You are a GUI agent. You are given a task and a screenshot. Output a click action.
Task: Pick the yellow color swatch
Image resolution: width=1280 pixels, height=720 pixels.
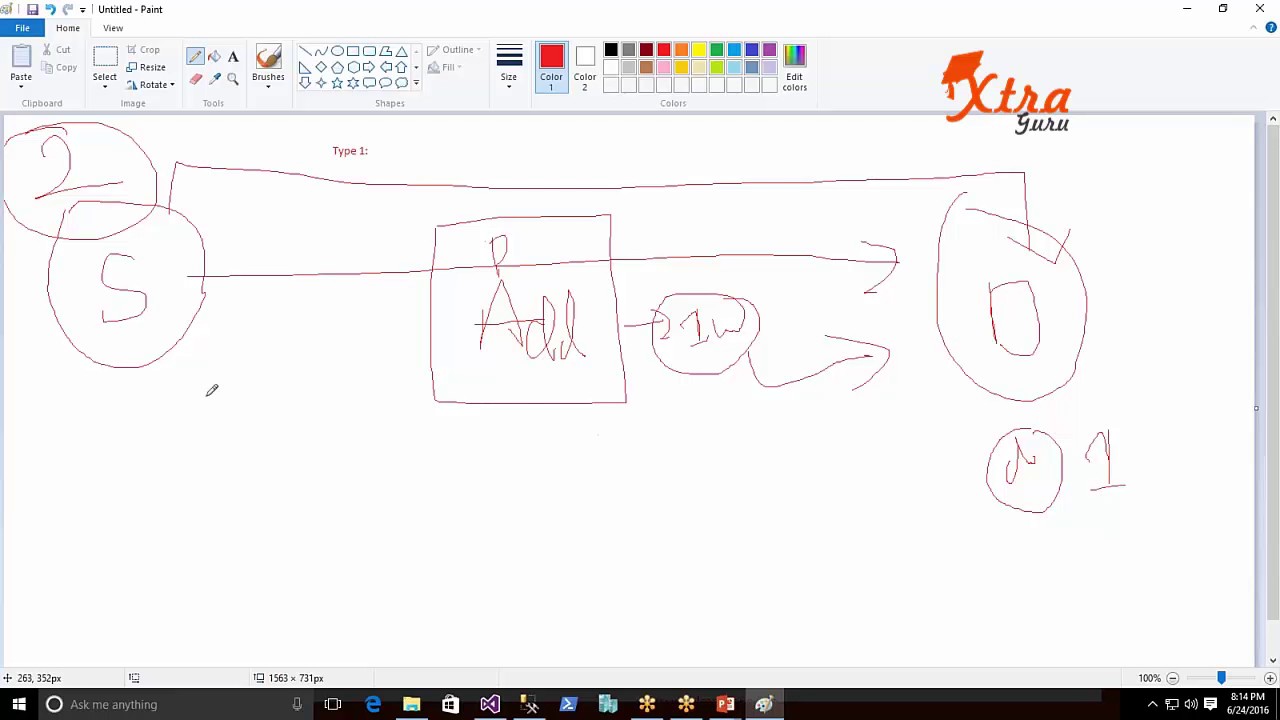click(699, 50)
